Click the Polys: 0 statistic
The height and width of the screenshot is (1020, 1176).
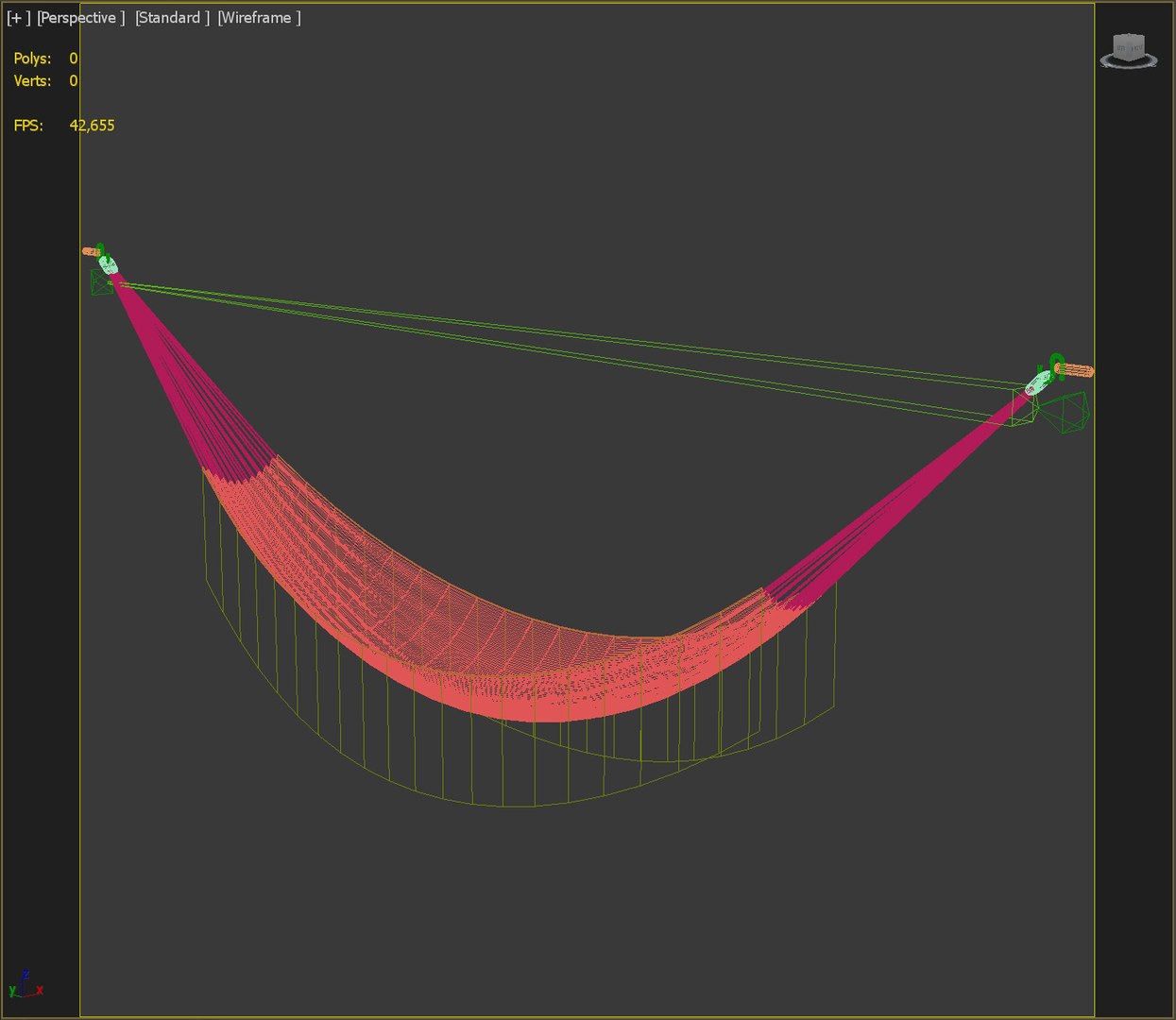45,59
